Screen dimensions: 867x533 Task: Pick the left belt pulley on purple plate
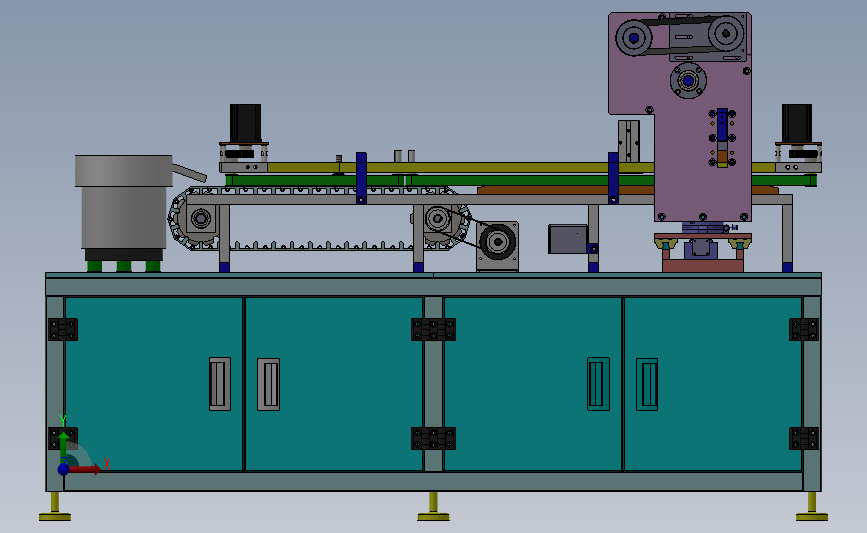pos(634,38)
